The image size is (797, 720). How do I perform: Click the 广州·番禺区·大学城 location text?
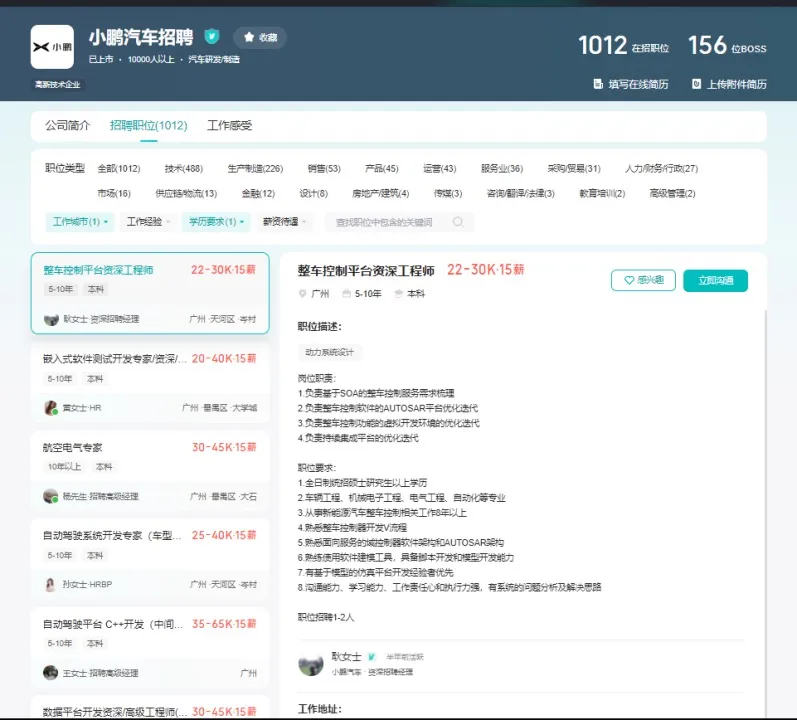point(219,408)
